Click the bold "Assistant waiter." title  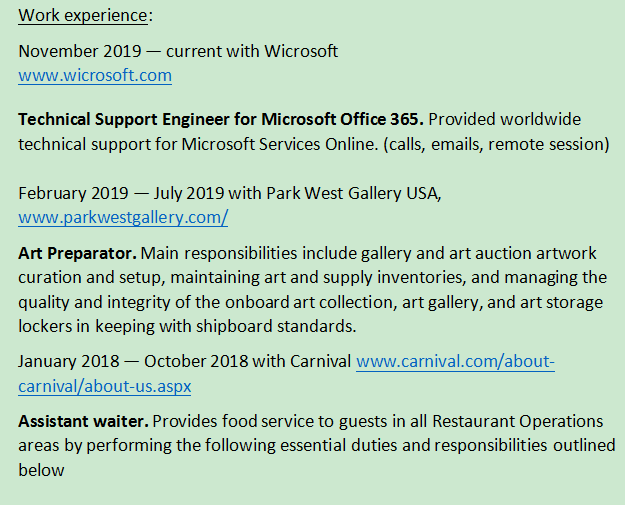click(x=84, y=421)
